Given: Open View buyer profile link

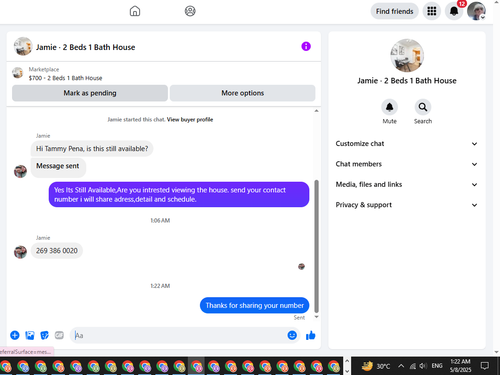Looking at the screenshot, I should click(190, 120).
